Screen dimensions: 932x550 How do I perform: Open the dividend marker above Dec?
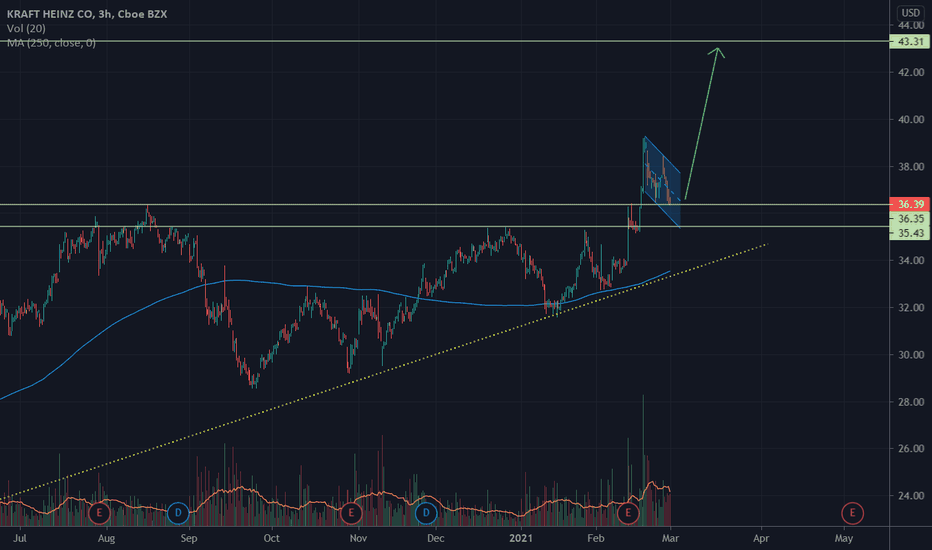426,513
